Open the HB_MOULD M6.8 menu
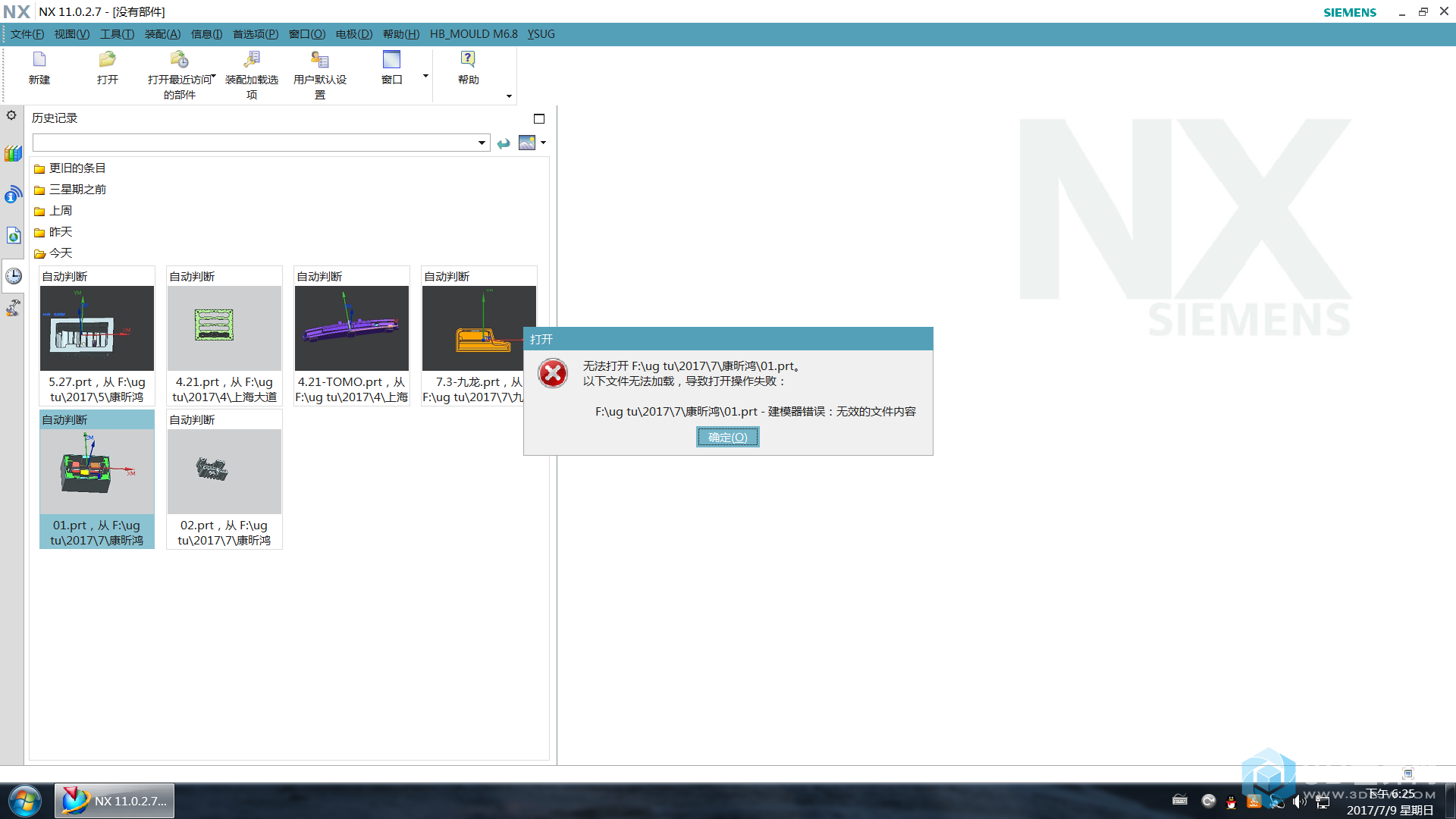1456x819 pixels. coord(474,34)
